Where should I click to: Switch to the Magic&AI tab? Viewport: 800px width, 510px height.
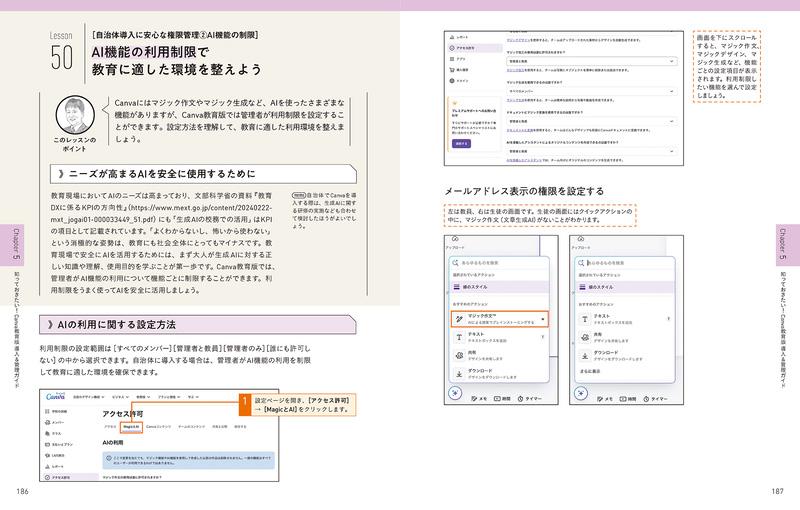[131, 427]
